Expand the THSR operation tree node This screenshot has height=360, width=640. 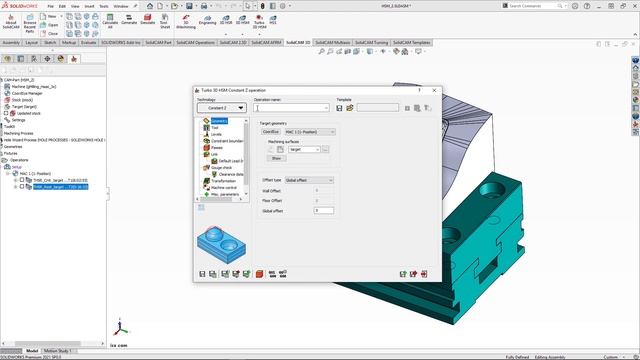[16, 180]
